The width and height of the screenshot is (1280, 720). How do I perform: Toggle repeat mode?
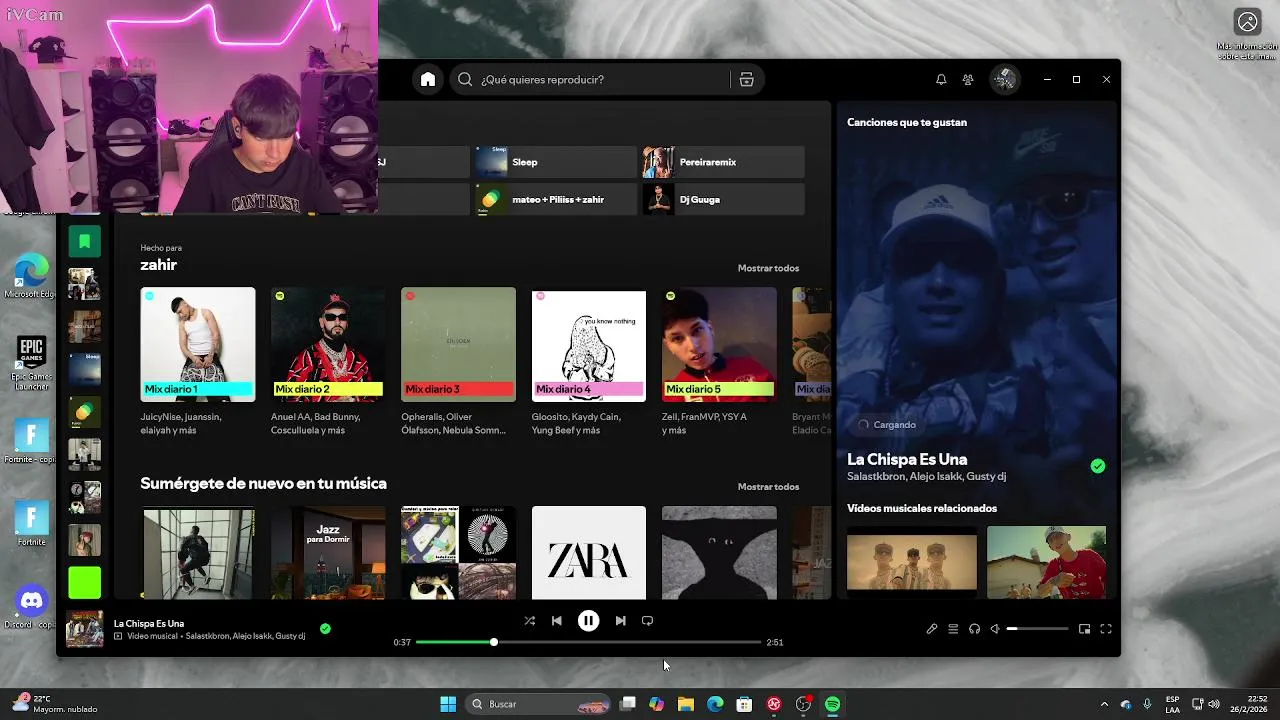647,621
